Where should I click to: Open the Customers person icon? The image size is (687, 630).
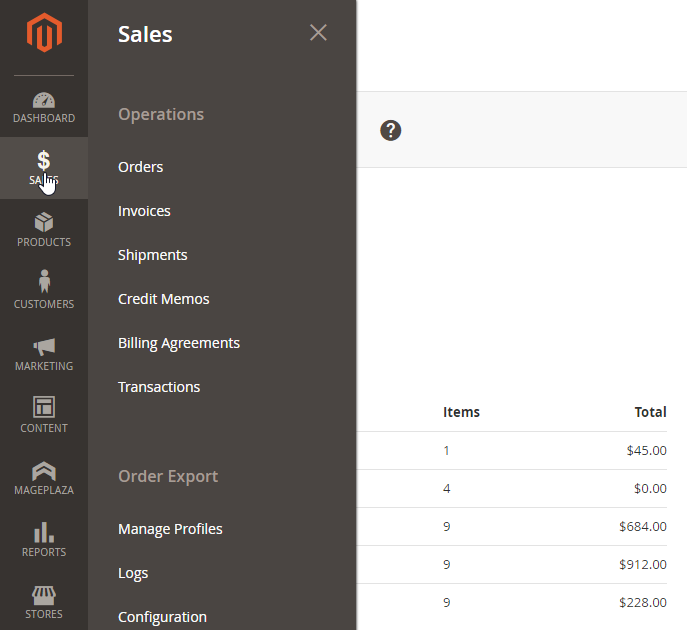pos(44,284)
